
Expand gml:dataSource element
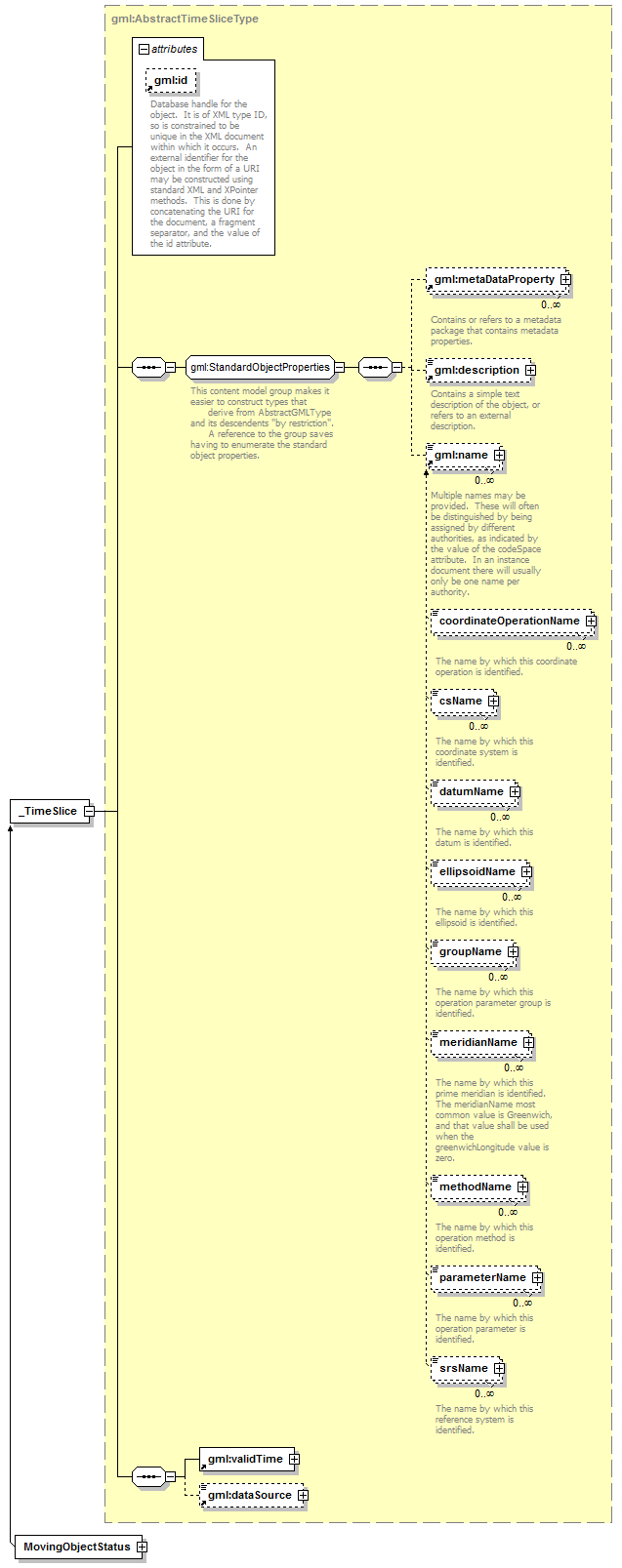coord(303,1496)
